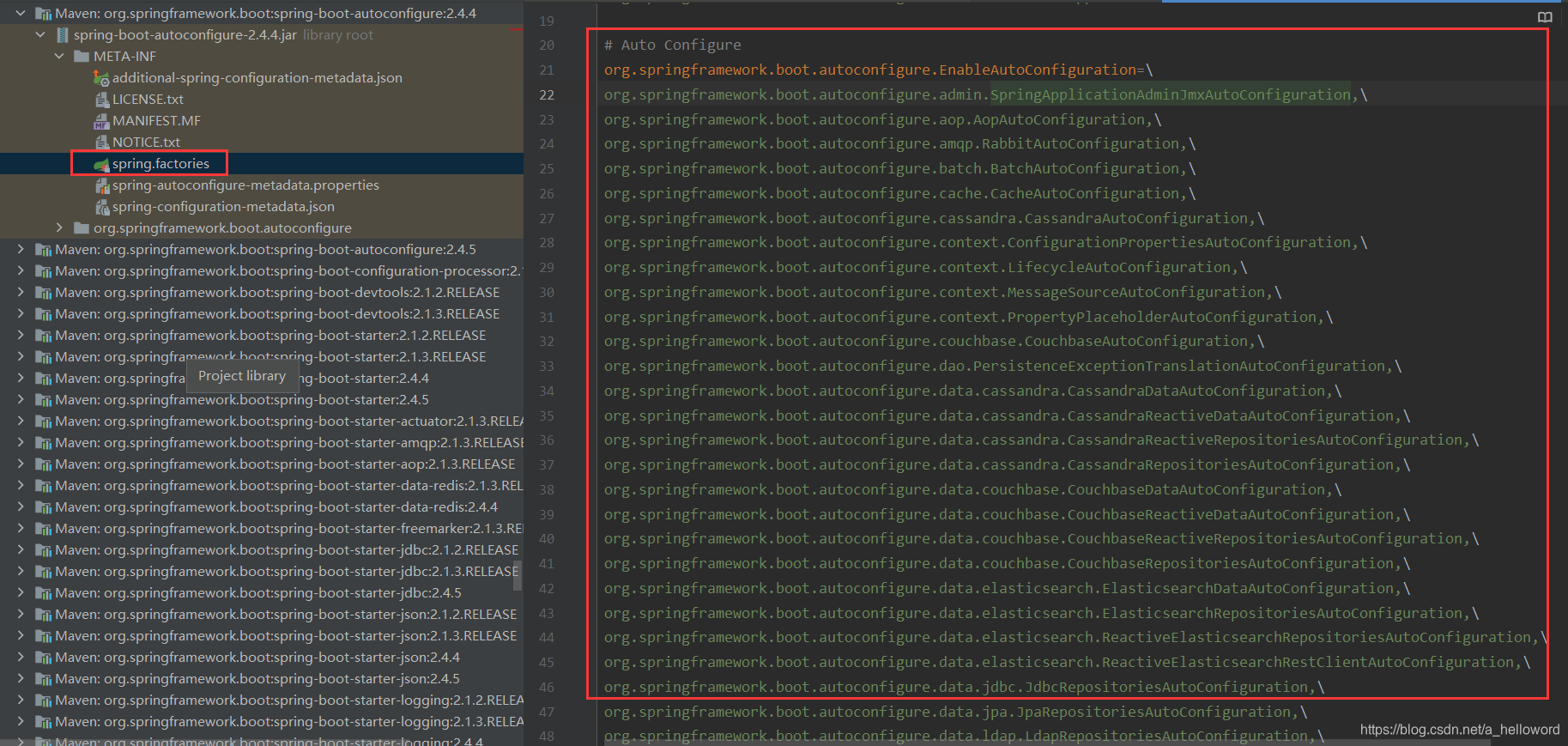Click library icon of spring-boot-starter-jdbc:2.1.2.RELEASE

pos(43,550)
